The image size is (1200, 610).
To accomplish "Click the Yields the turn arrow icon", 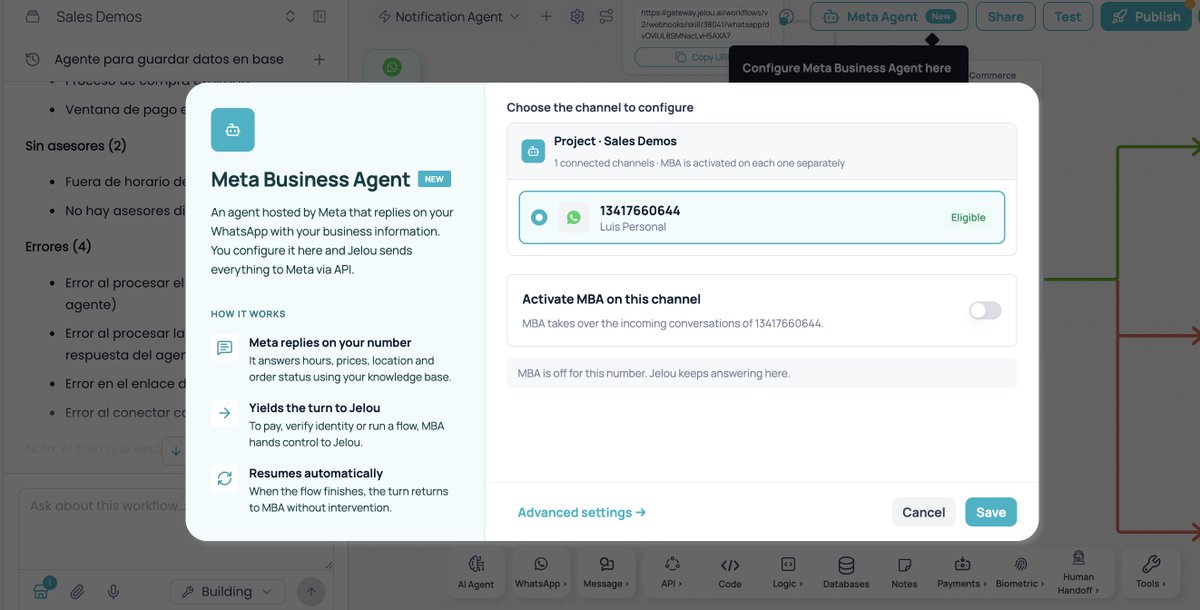I will (225, 413).
